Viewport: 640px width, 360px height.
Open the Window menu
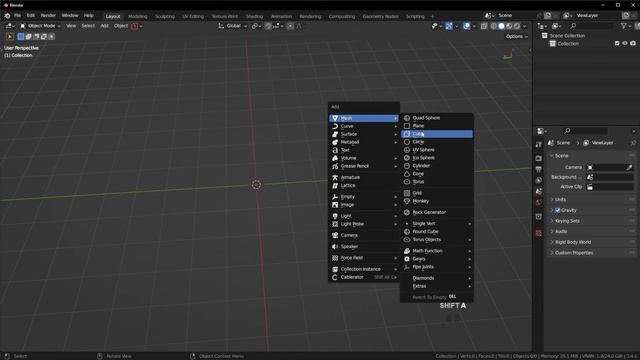click(70, 16)
